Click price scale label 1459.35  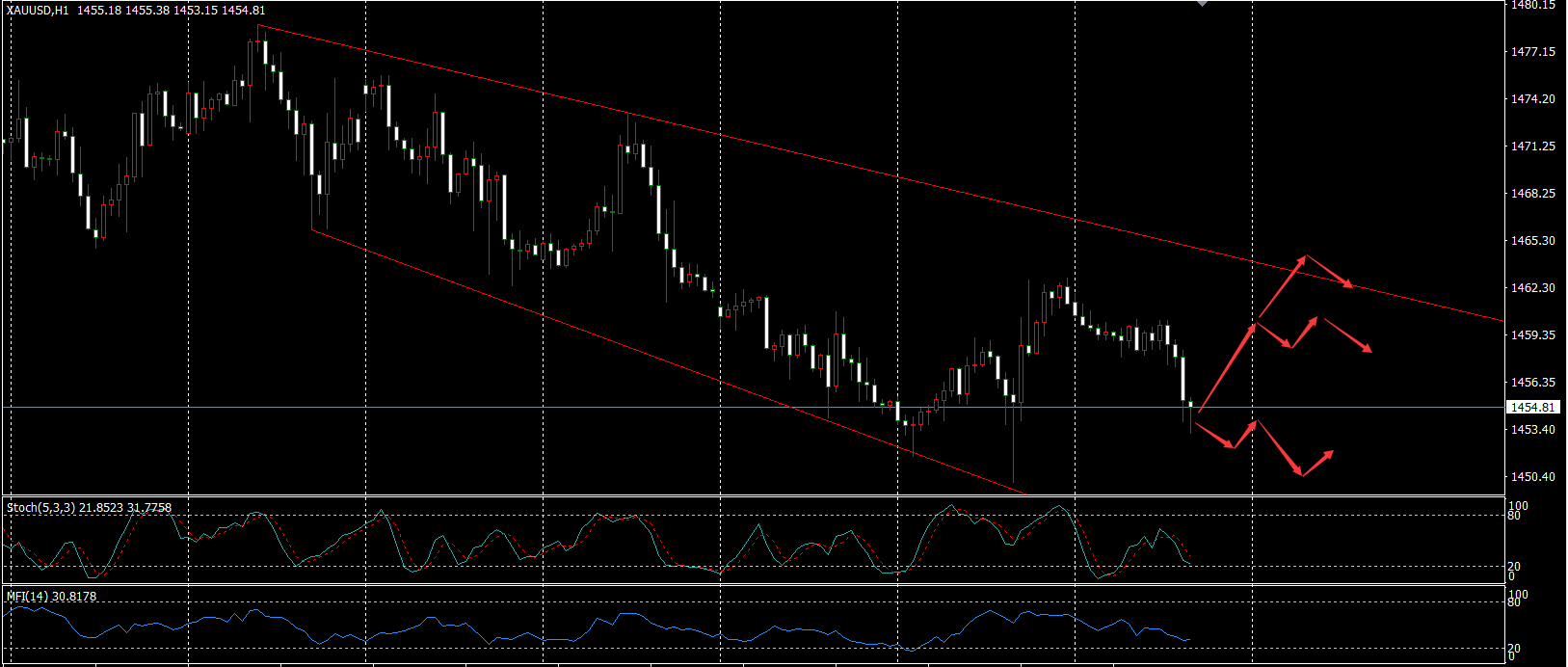click(x=1532, y=335)
